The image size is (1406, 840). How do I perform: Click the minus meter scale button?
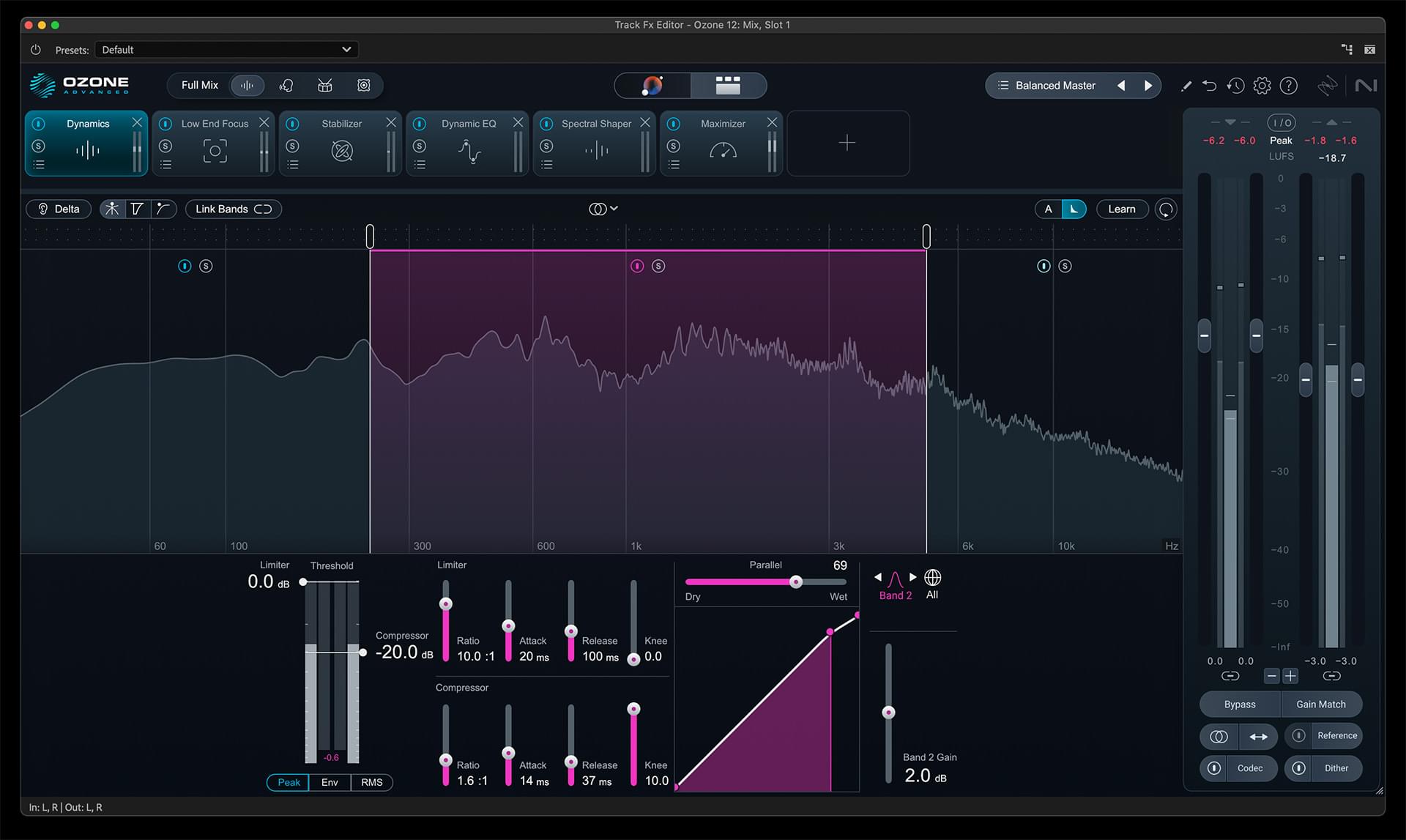[1272, 676]
